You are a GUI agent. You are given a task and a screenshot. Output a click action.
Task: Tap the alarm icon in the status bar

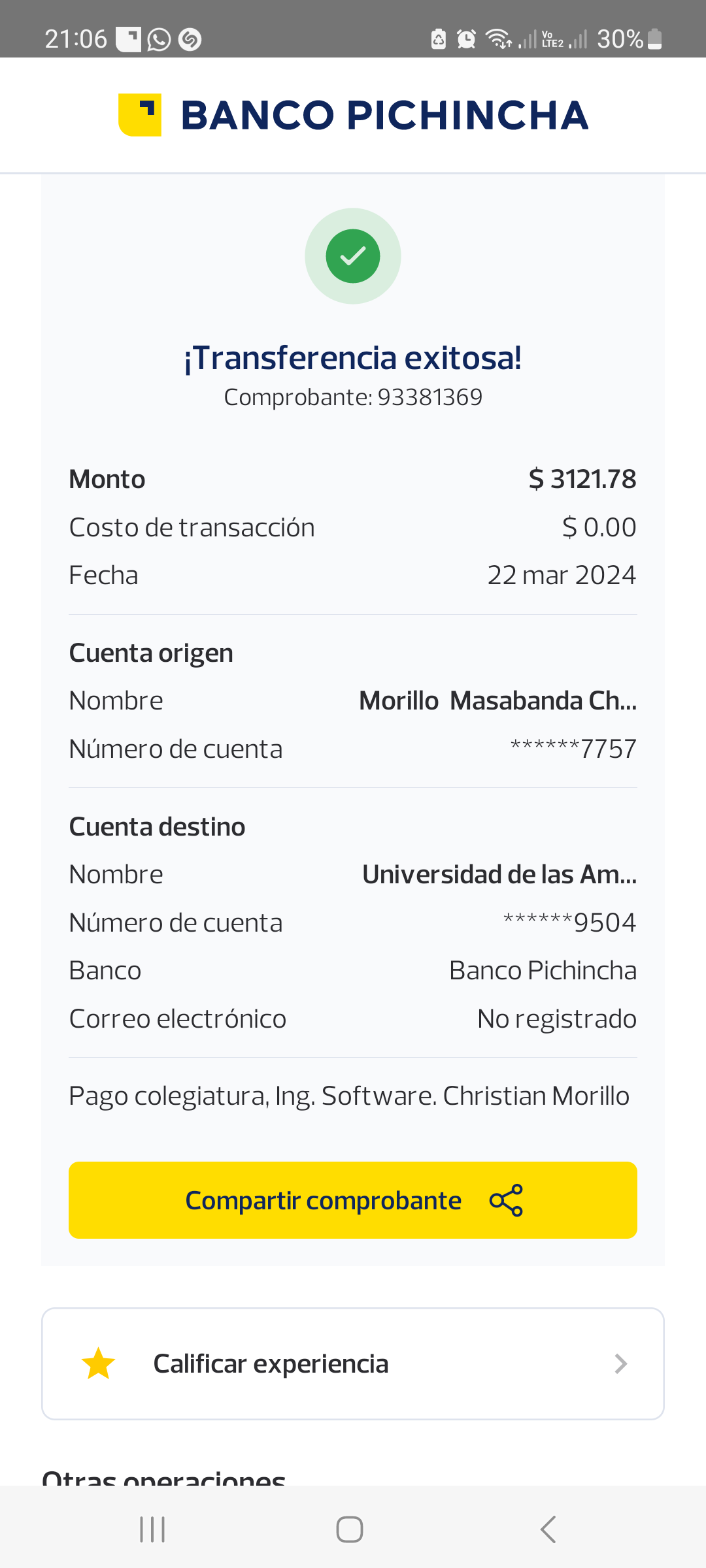(466, 39)
